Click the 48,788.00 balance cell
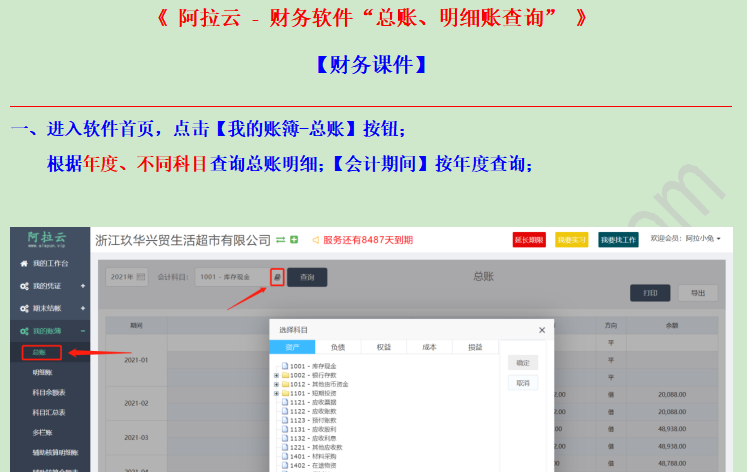Screen dimensions: 747x472 (672, 463)
